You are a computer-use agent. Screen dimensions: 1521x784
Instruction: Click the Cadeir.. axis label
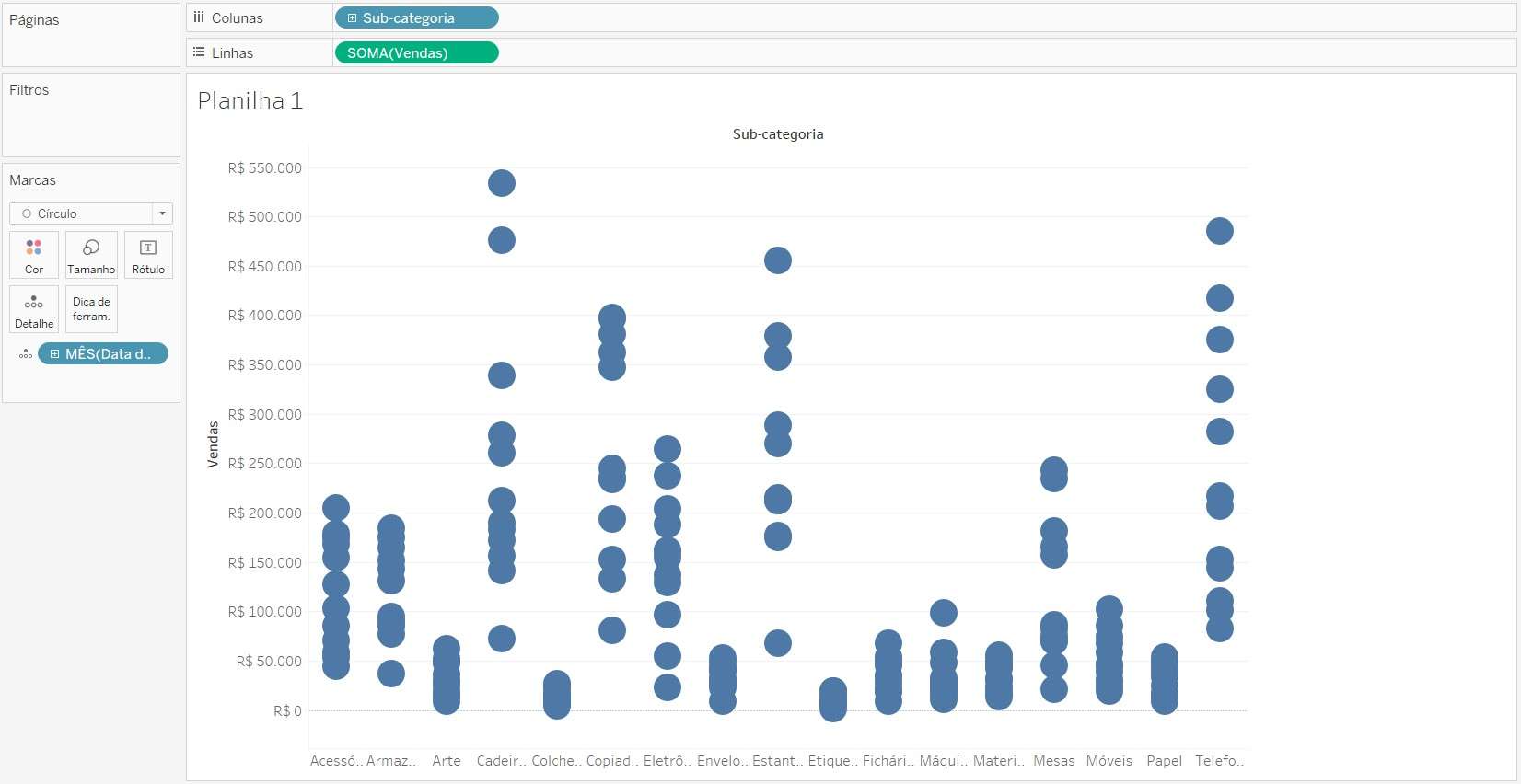[502, 761]
